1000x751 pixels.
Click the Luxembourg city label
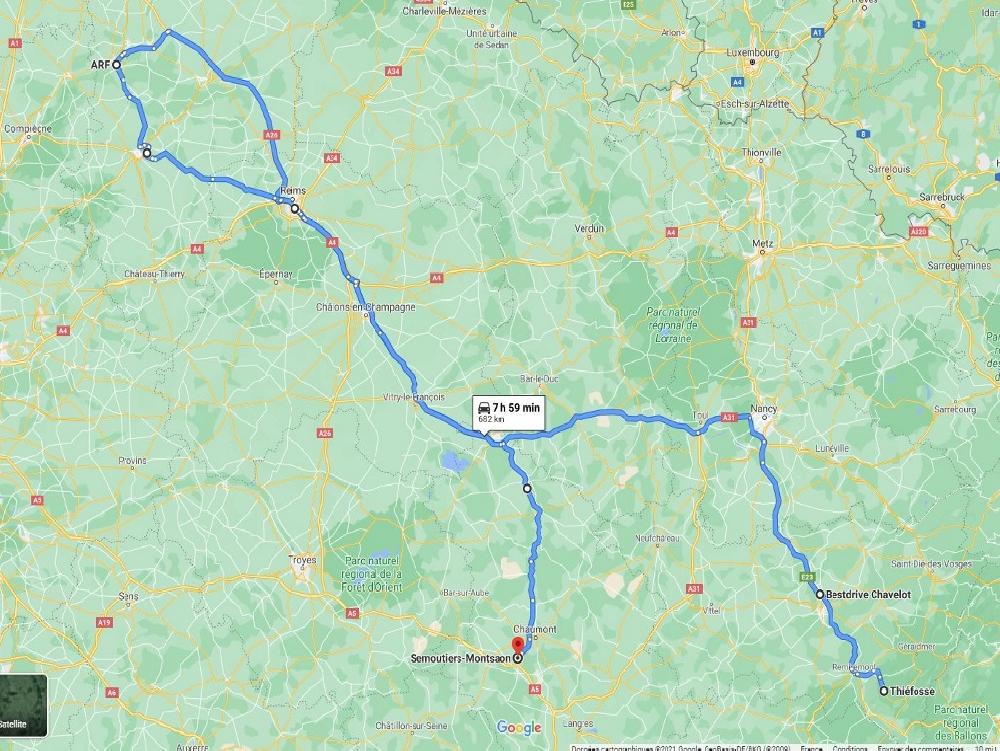pyautogui.click(x=753, y=52)
